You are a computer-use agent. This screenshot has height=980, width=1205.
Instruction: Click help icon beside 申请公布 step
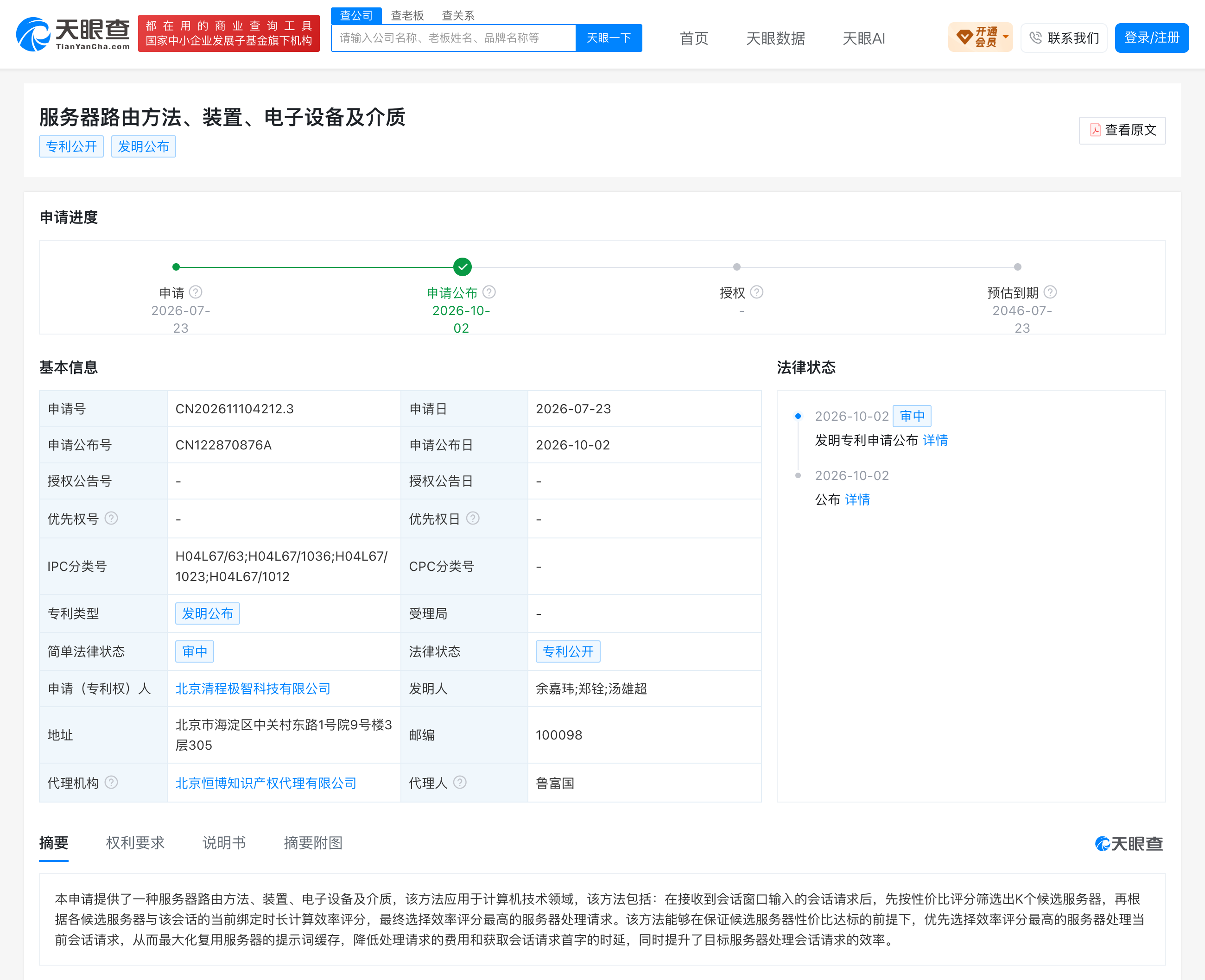click(489, 292)
